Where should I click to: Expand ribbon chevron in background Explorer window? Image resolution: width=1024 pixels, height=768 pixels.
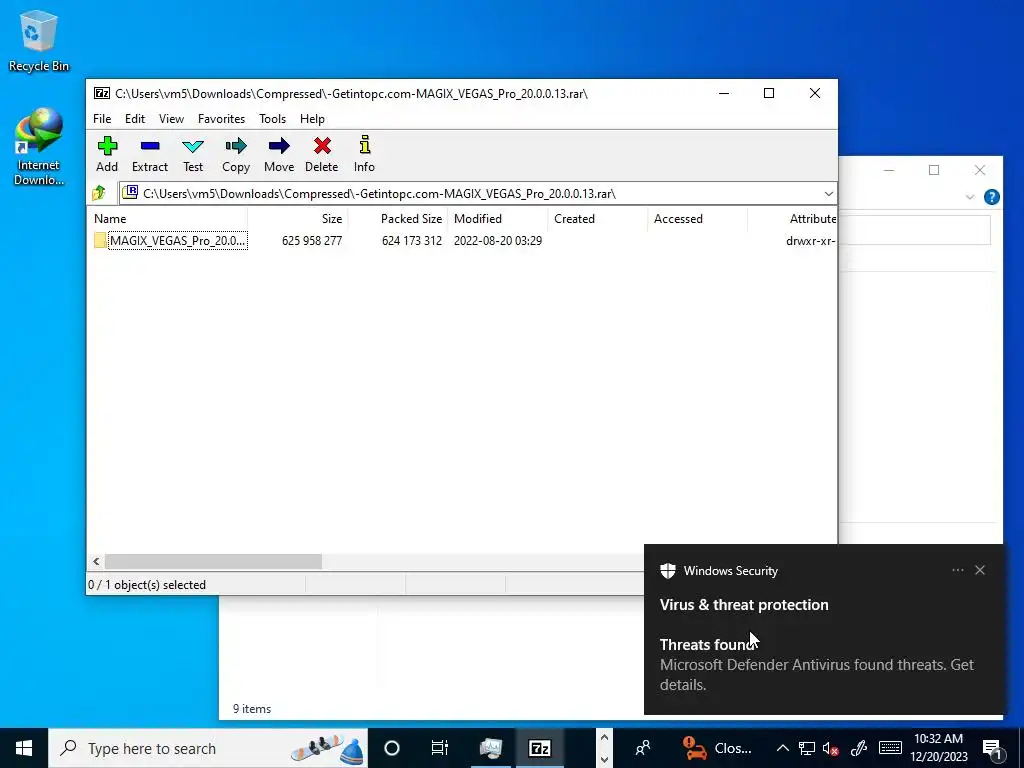click(970, 197)
